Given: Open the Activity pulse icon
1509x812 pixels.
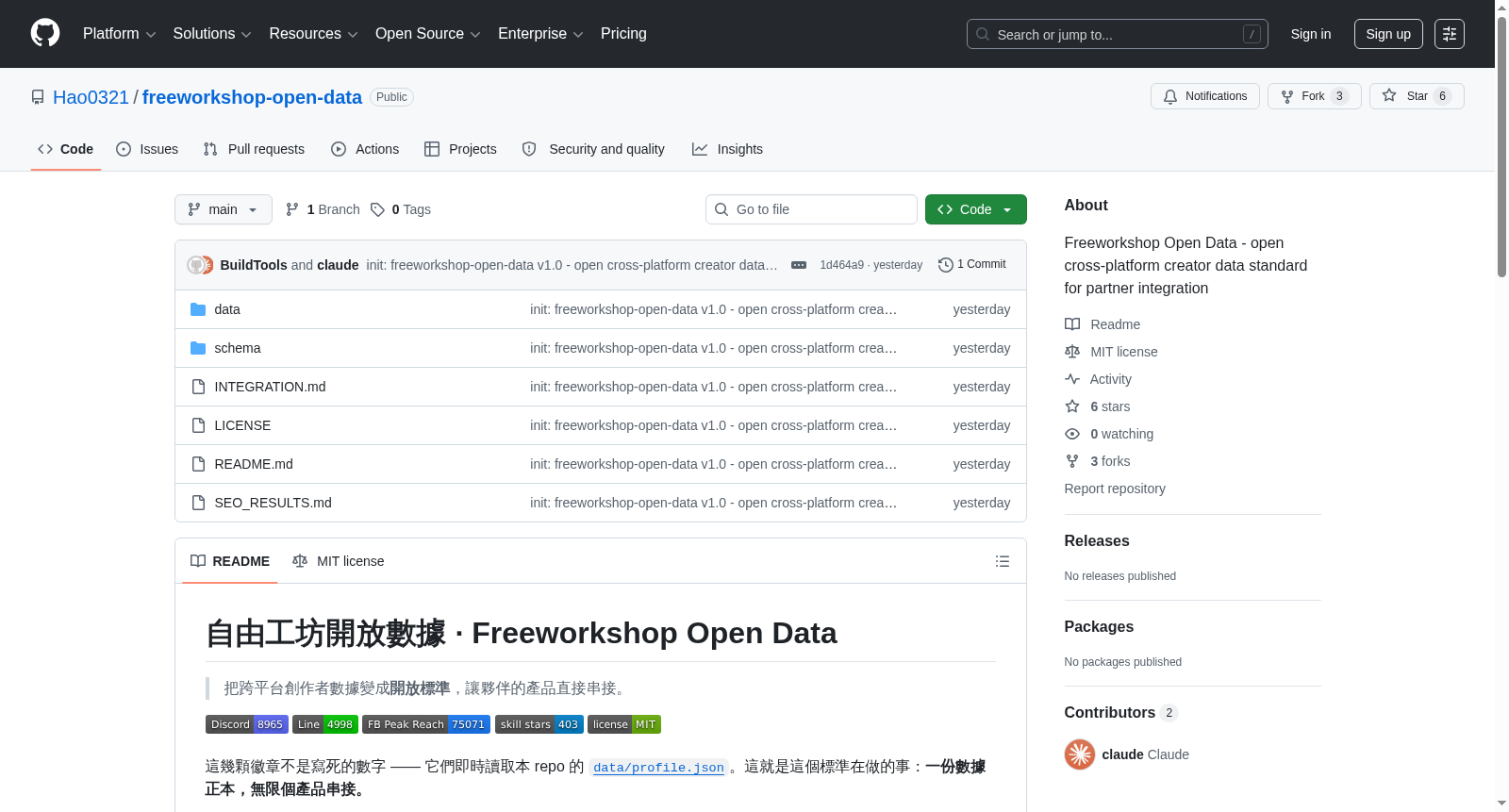Looking at the screenshot, I should click(x=1072, y=379).
